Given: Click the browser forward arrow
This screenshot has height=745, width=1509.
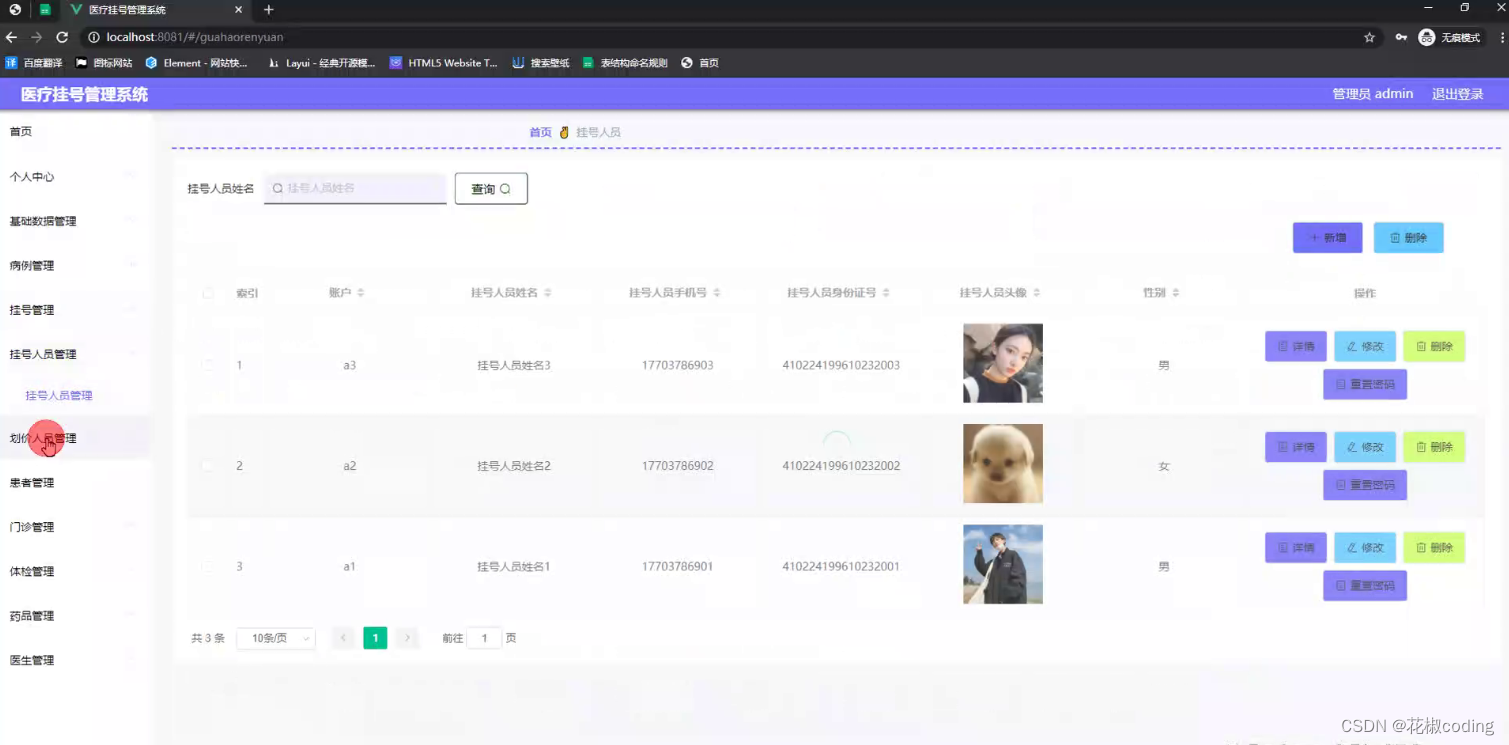Looking at the screenshot, I should [37, 37].
